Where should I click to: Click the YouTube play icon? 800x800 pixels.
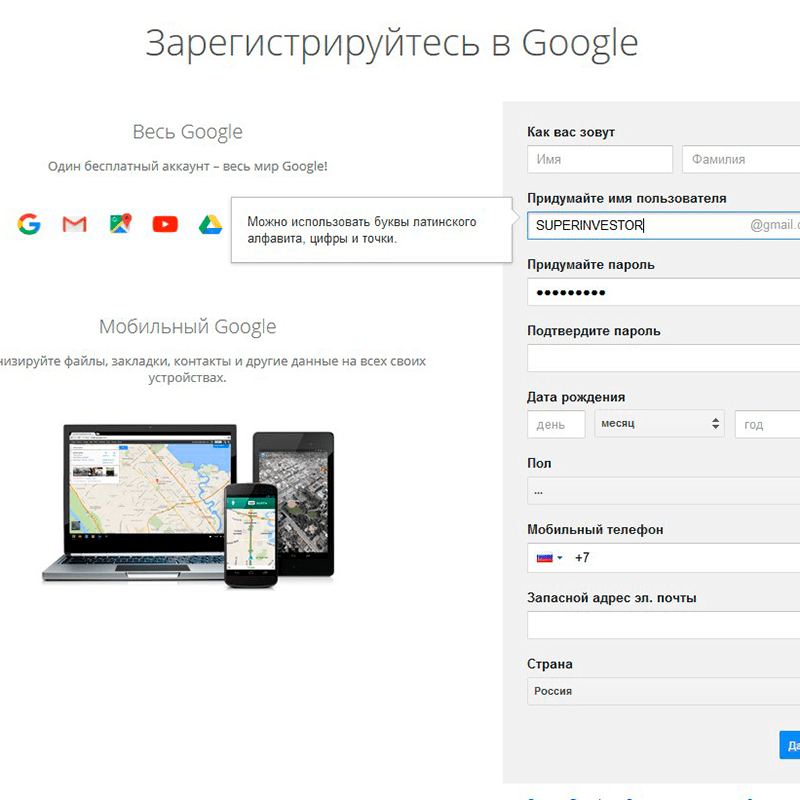tap(165, 224)
